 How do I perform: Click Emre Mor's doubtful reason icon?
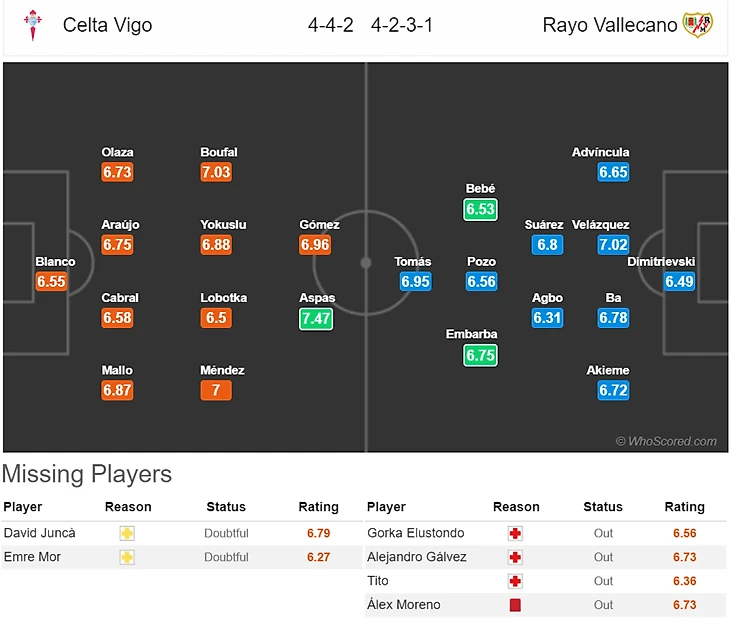[127, 557]
